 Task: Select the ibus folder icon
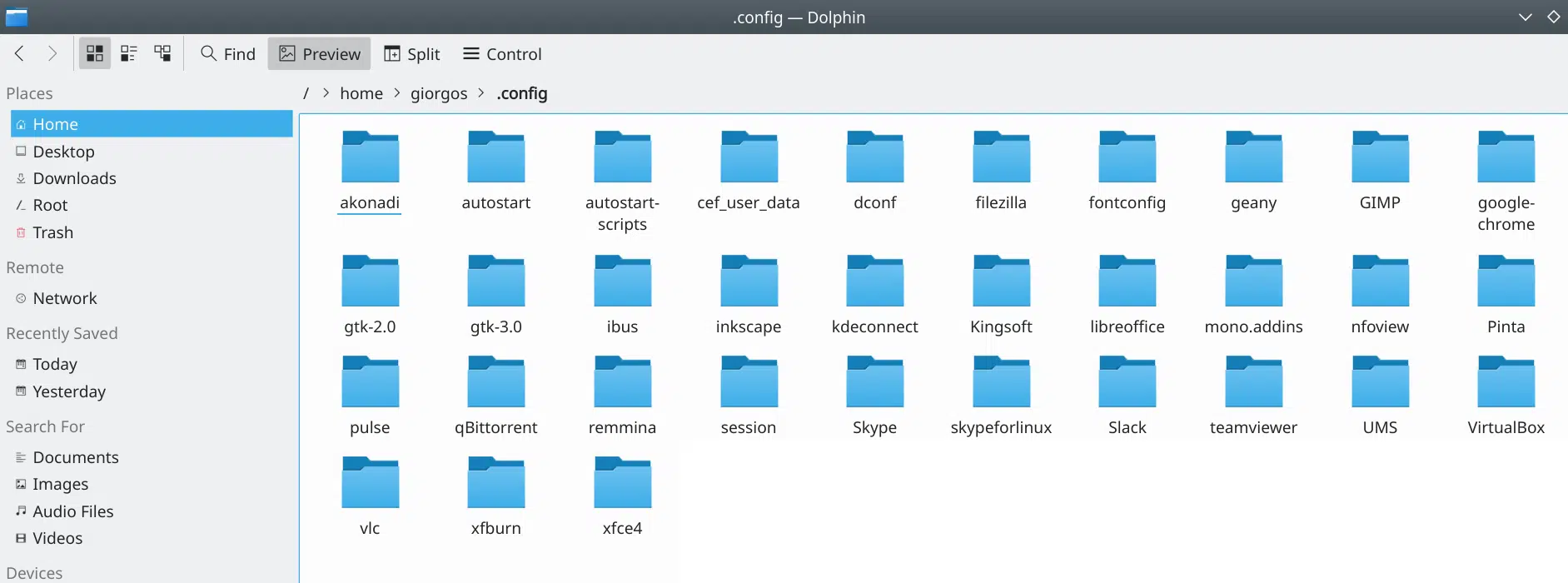pyautogui.click(x=622, y=281)
